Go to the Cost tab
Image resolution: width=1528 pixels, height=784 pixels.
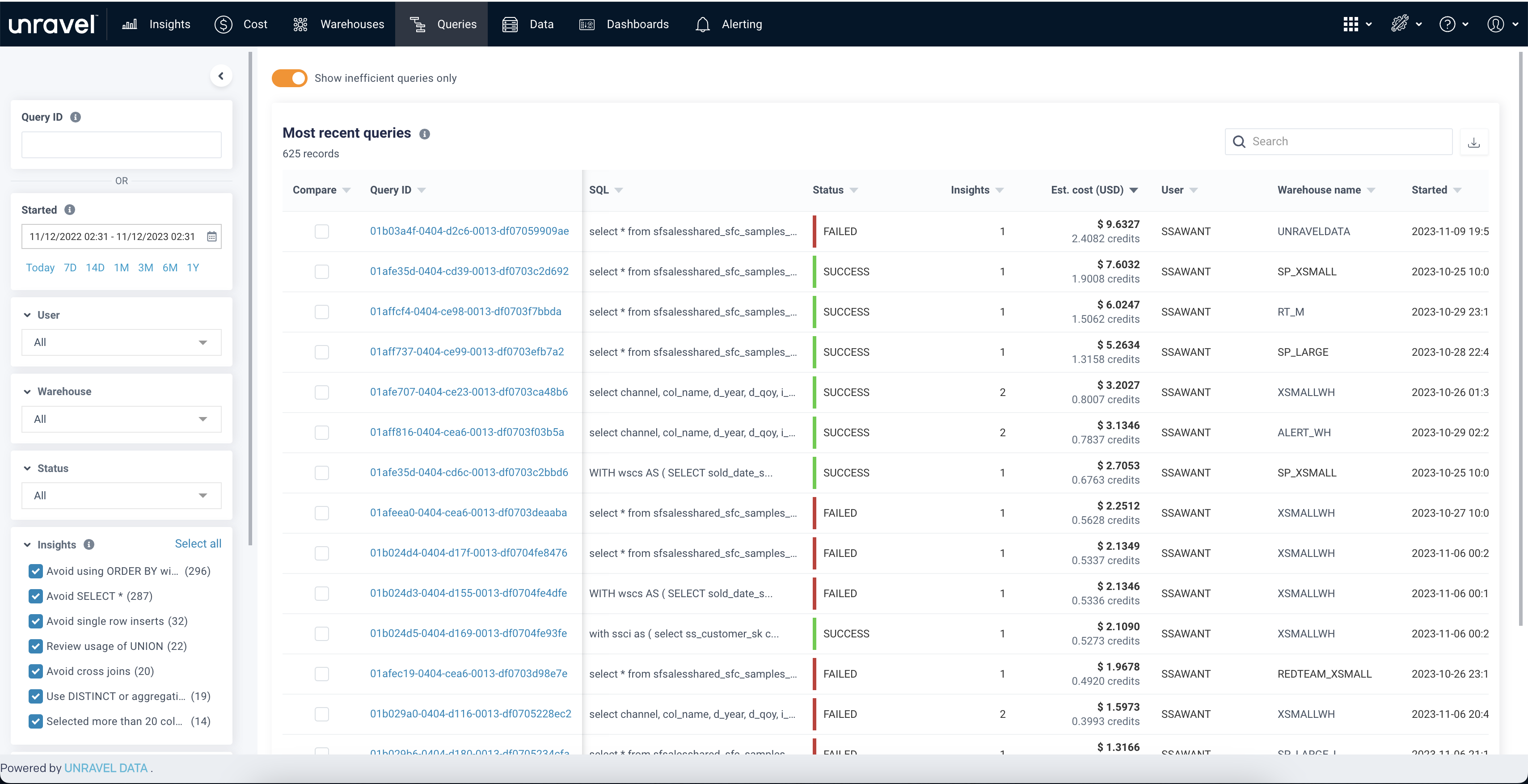pos(241,24)
